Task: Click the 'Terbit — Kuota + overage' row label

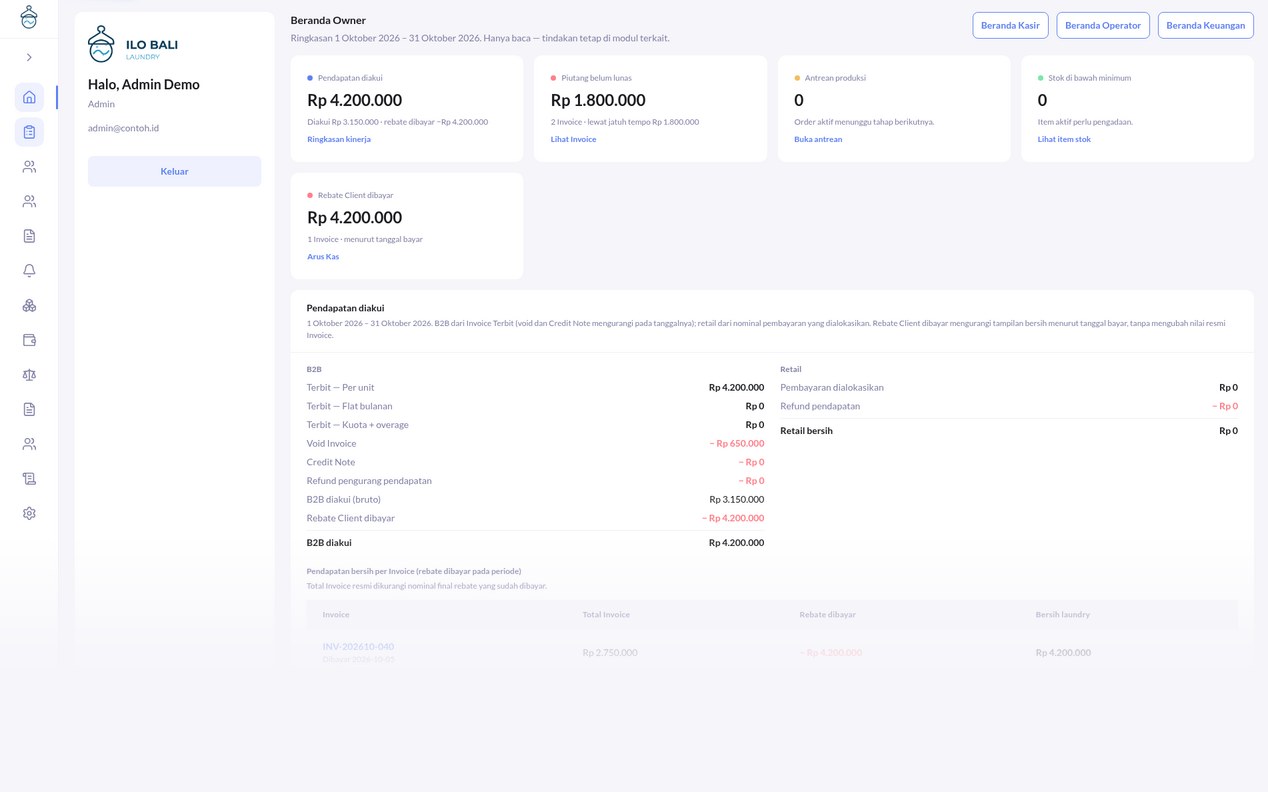Action: pos(357,425)
